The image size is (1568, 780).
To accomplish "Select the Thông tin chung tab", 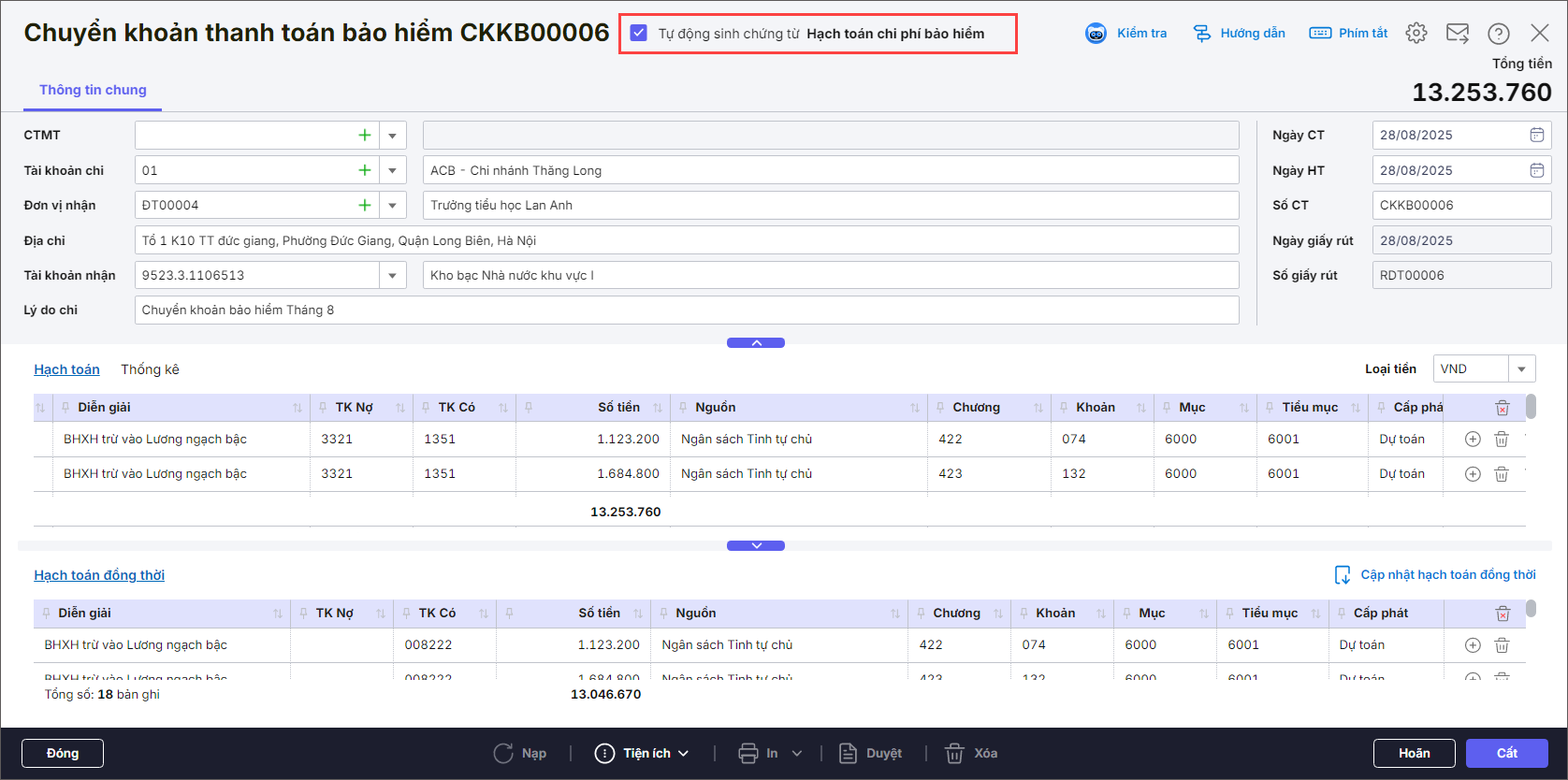I will click(93, 90).
